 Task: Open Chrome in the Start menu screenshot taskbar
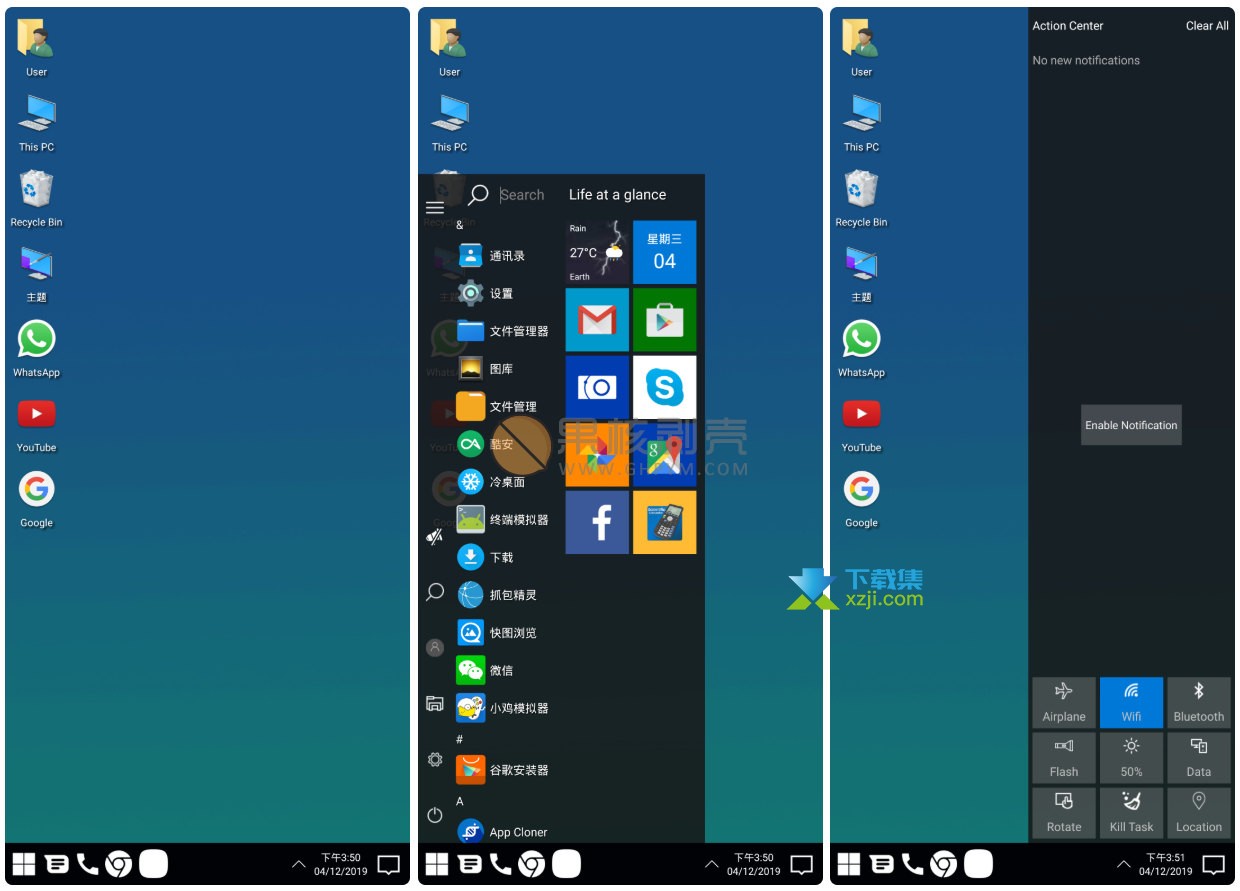(x=531, y=864)
